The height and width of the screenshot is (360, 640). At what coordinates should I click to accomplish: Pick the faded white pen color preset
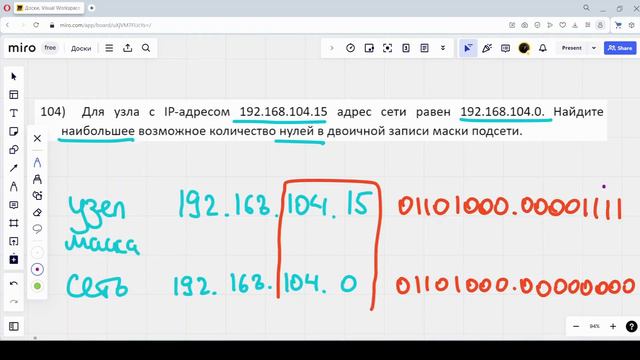[x=37, y=253]
